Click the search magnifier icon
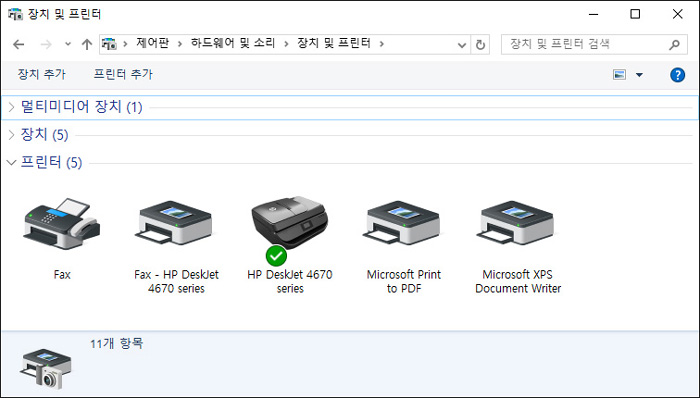700x398 pixels. (x=675, y=44)
